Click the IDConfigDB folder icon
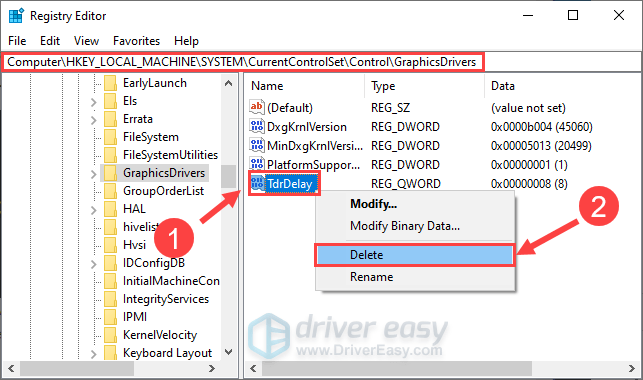 click(110, 263)
